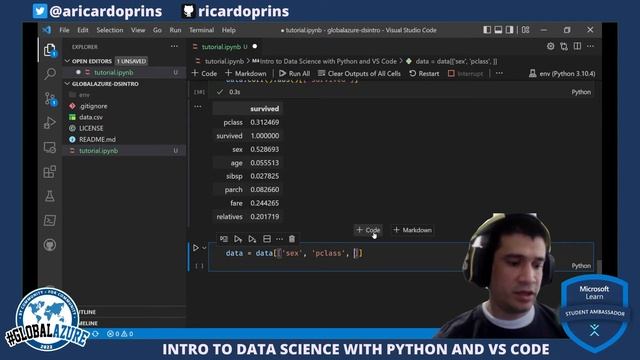
Task: Add Markdown cell from notebook toolbar
Action: tap(246, 73)
